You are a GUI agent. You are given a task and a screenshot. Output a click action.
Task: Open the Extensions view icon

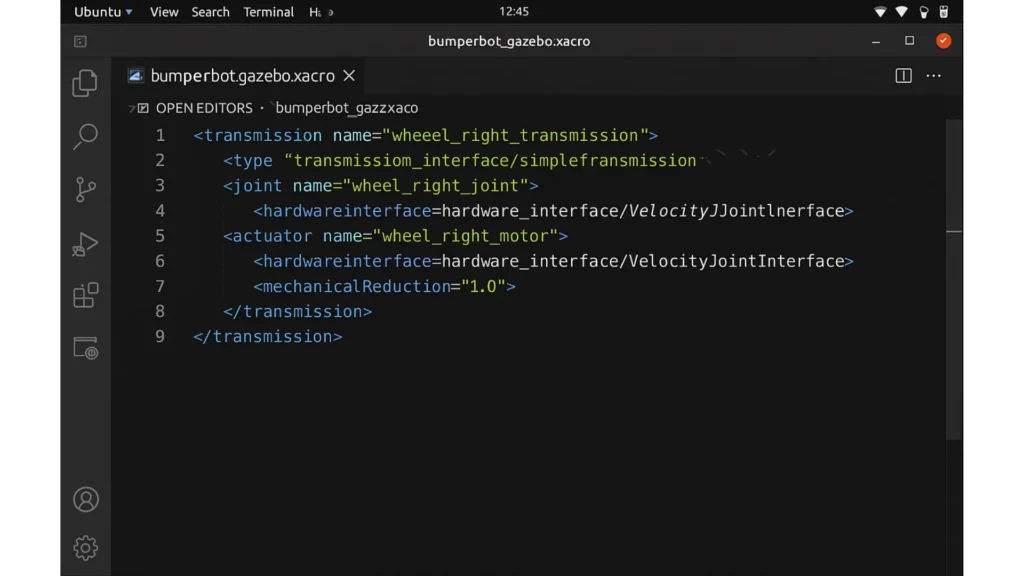(86, 295)
